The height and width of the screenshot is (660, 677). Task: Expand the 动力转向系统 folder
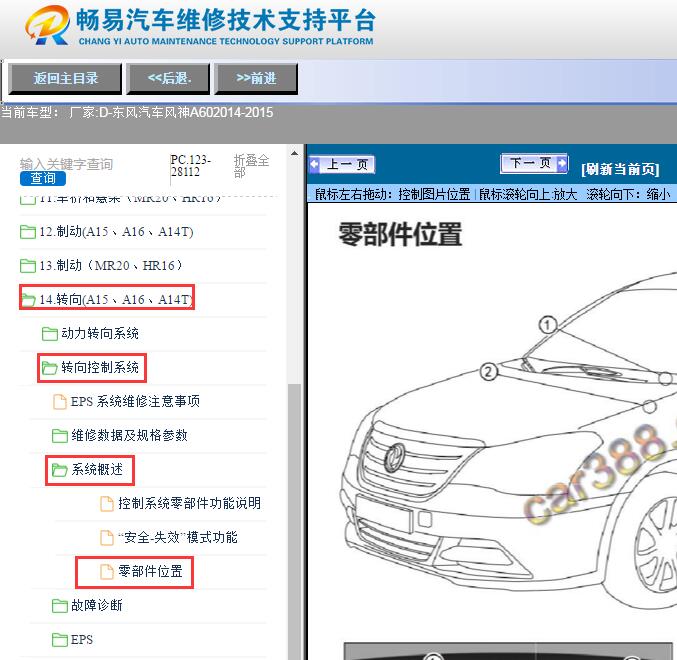click(x=100, y=333)
